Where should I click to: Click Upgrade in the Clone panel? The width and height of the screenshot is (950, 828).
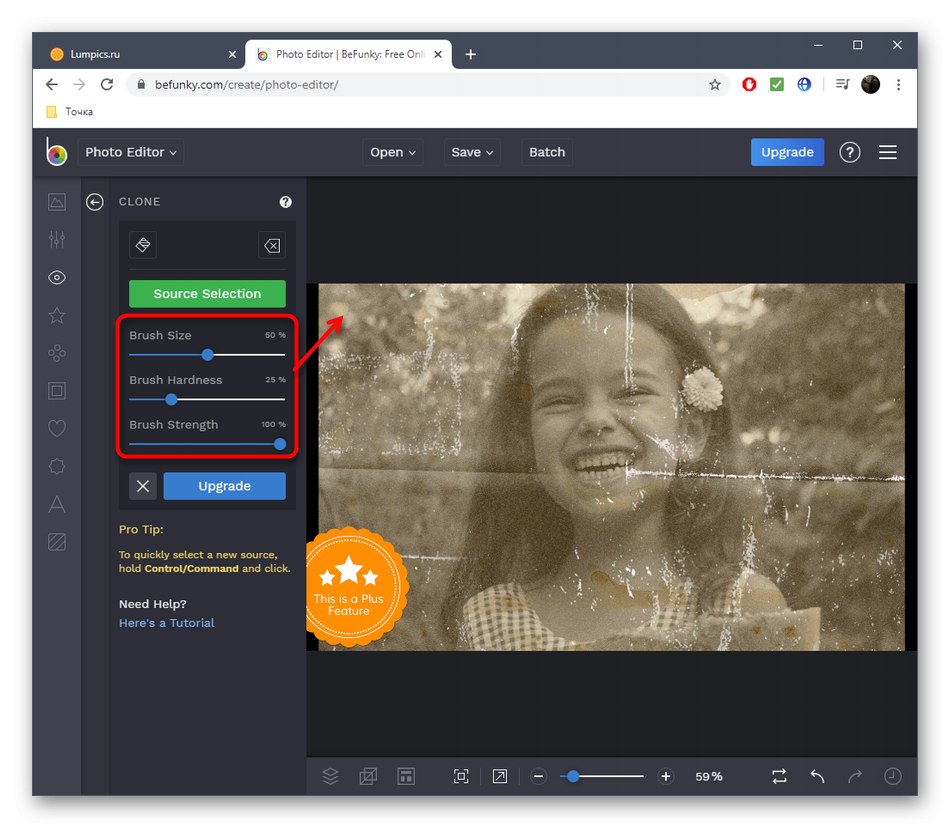(224, 486)
